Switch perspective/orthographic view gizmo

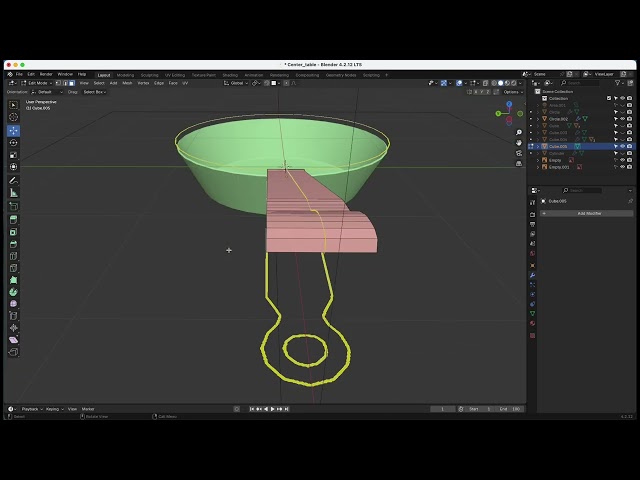[x=519, y=163]
